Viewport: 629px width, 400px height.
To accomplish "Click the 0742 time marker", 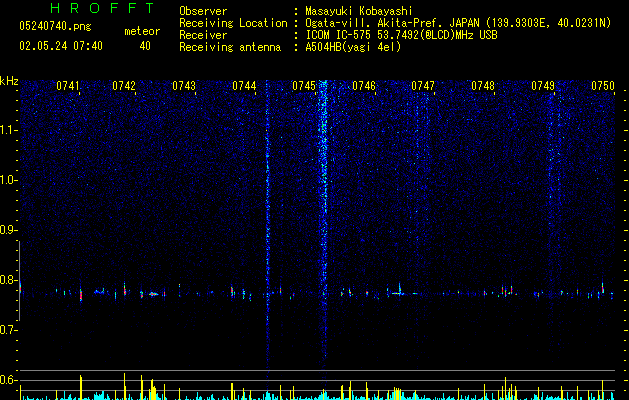I will [124, 86].
